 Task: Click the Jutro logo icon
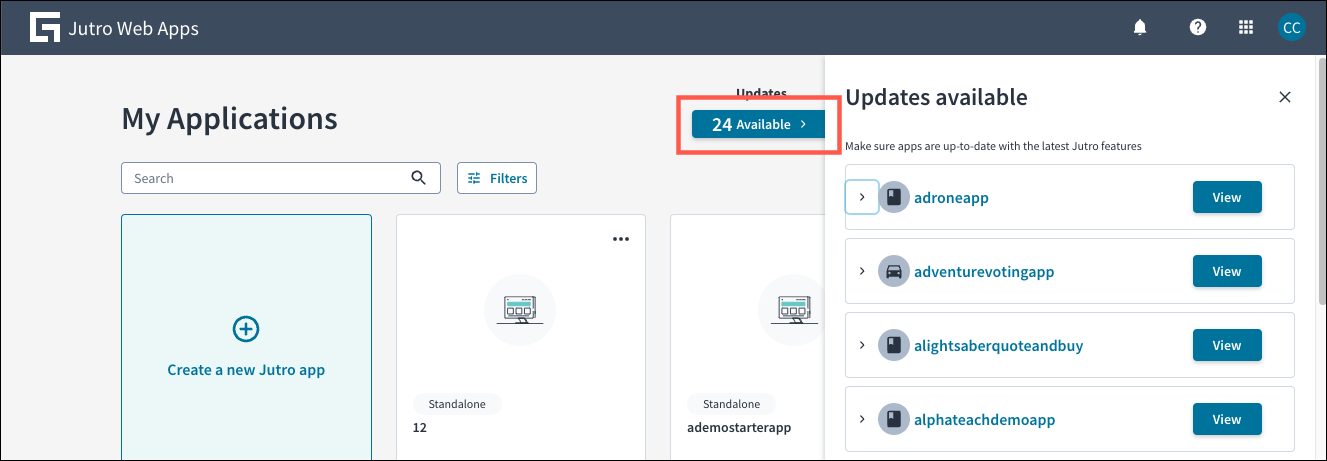pyautogui.click(x=45, y=27)
